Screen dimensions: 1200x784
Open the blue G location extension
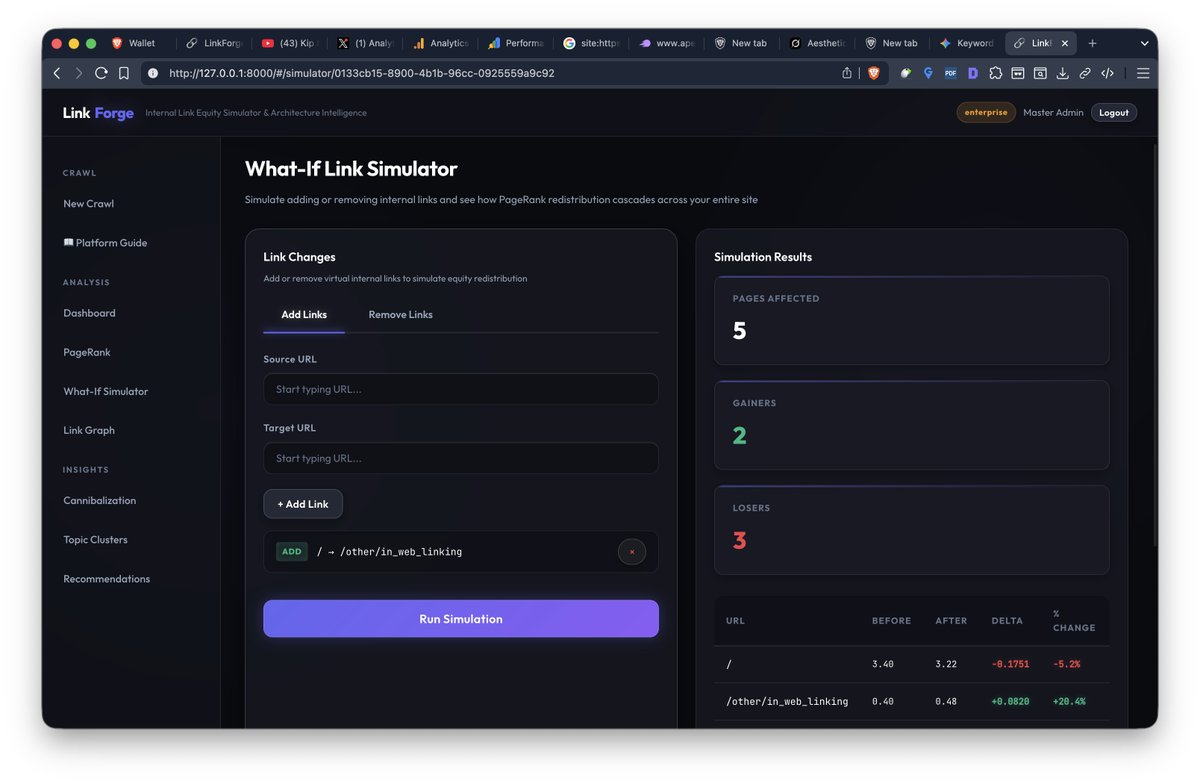click(928, 73)
